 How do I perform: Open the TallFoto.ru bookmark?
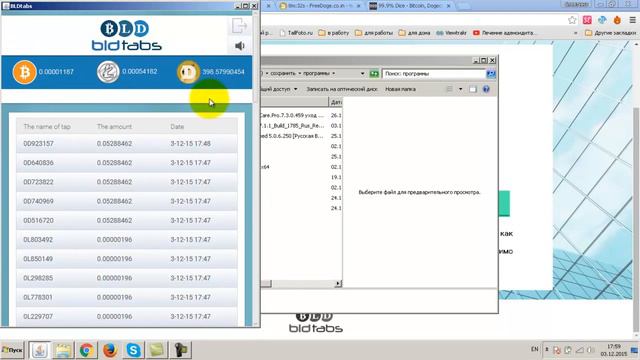(x=296, y=33)
